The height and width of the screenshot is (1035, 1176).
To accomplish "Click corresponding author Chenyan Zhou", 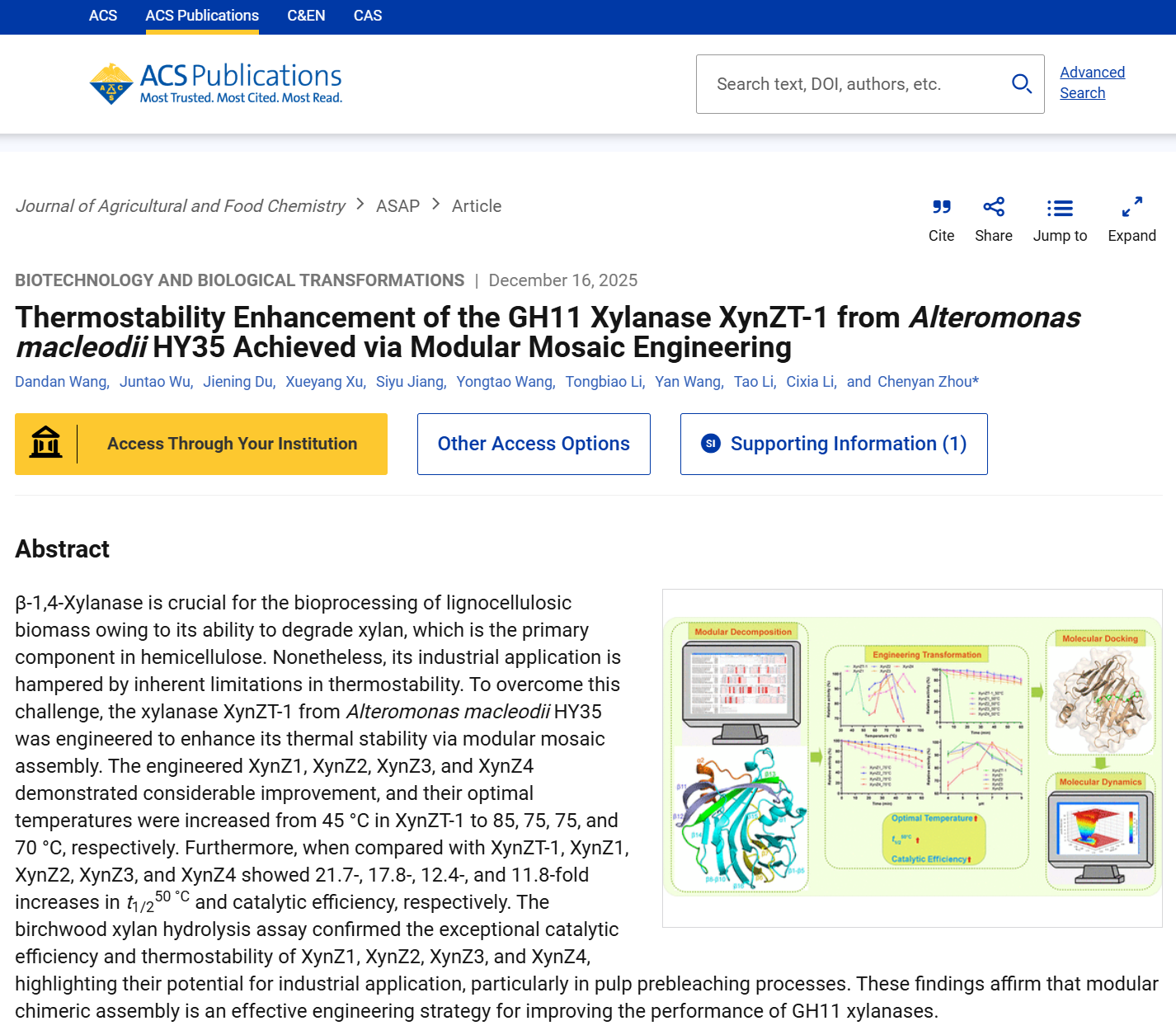I will coord(924,382).
